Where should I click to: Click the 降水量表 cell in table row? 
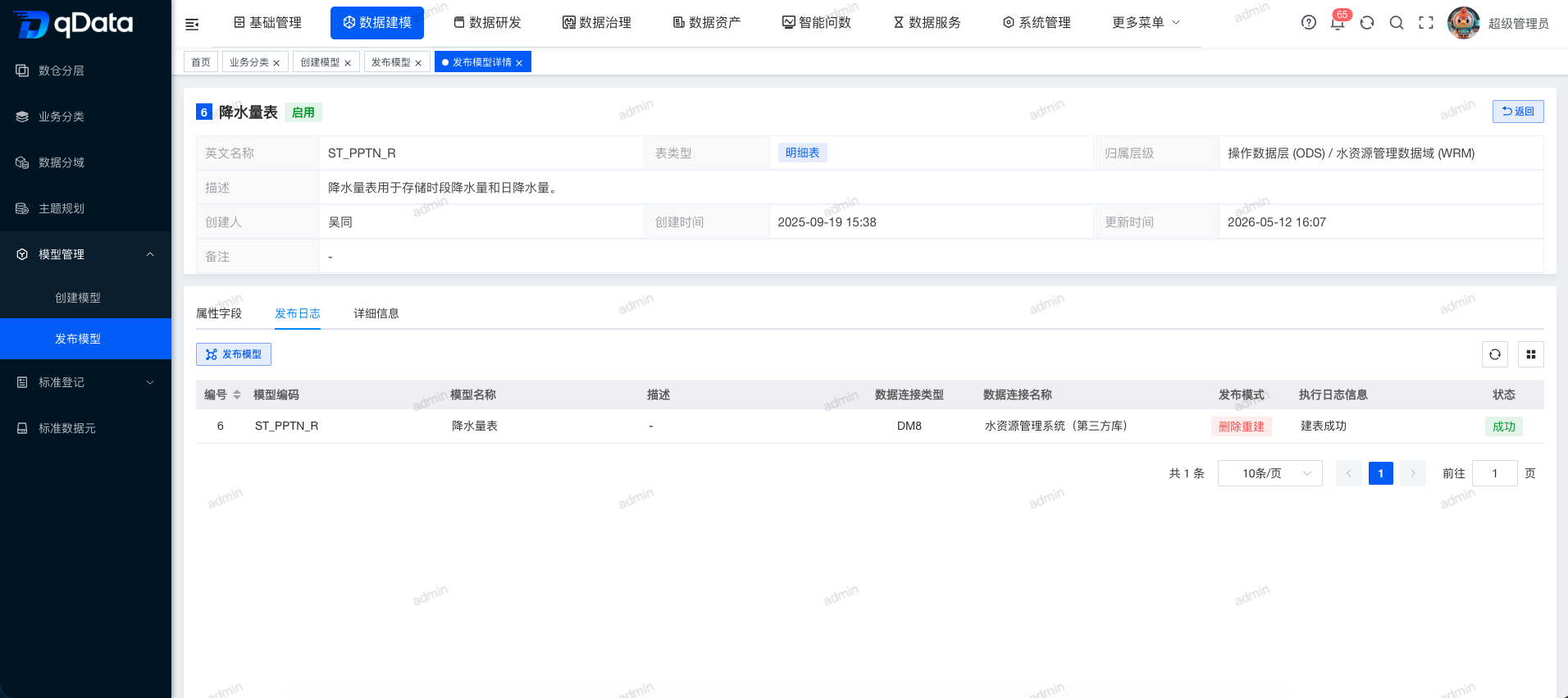coord(475,426)
